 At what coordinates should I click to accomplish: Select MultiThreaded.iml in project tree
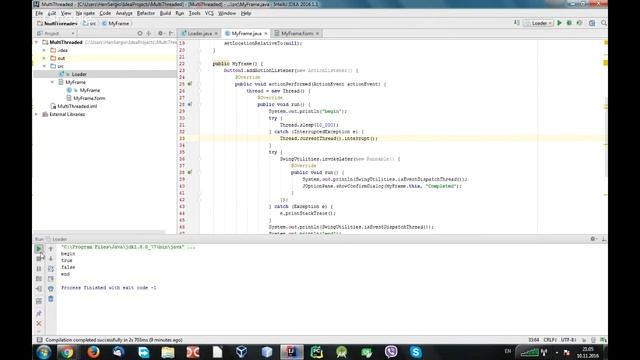coord(77,106)
